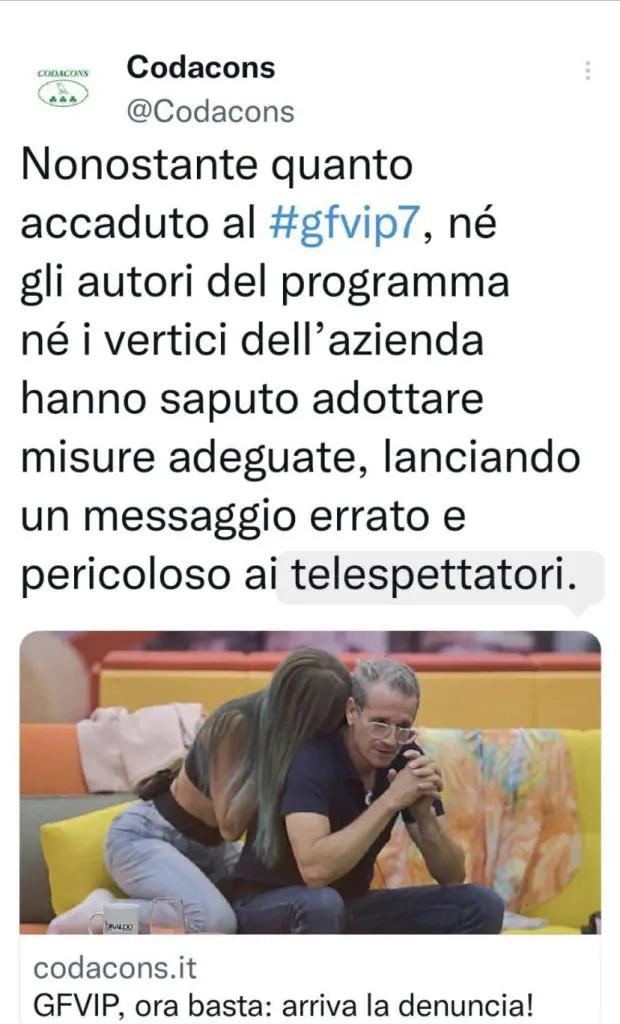Viewport: 620px width, 1024px height.
Task: Click the drinking glass in the photo
Action: pos(167,916)
